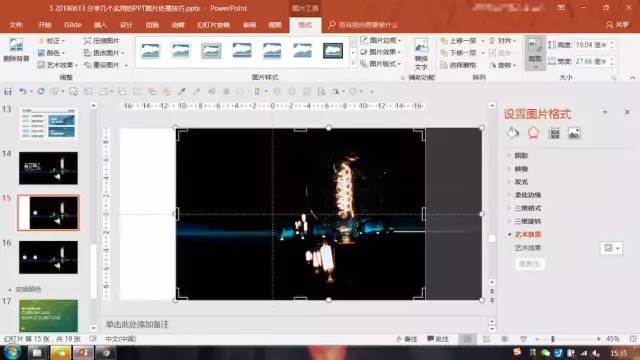The height and width of the screenshot is (360, 640).
Task: Toggle the Notes (备注) pane in status bar
Action: coord(407,339)
